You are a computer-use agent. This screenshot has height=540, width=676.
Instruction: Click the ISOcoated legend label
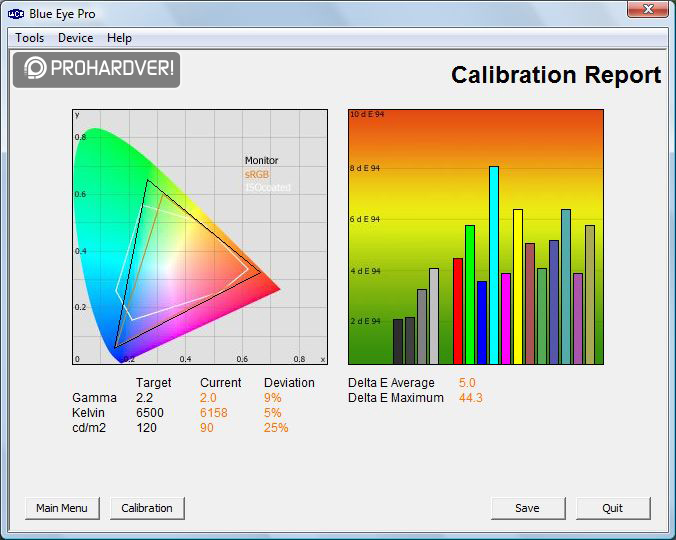click(268, 187)
